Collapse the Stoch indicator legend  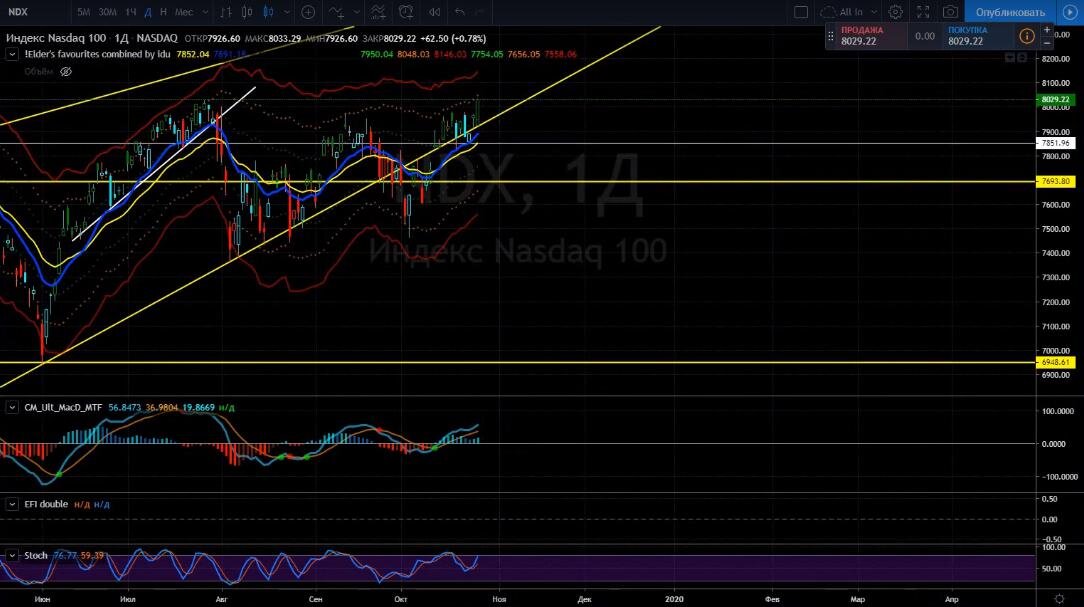coord(12,555)
